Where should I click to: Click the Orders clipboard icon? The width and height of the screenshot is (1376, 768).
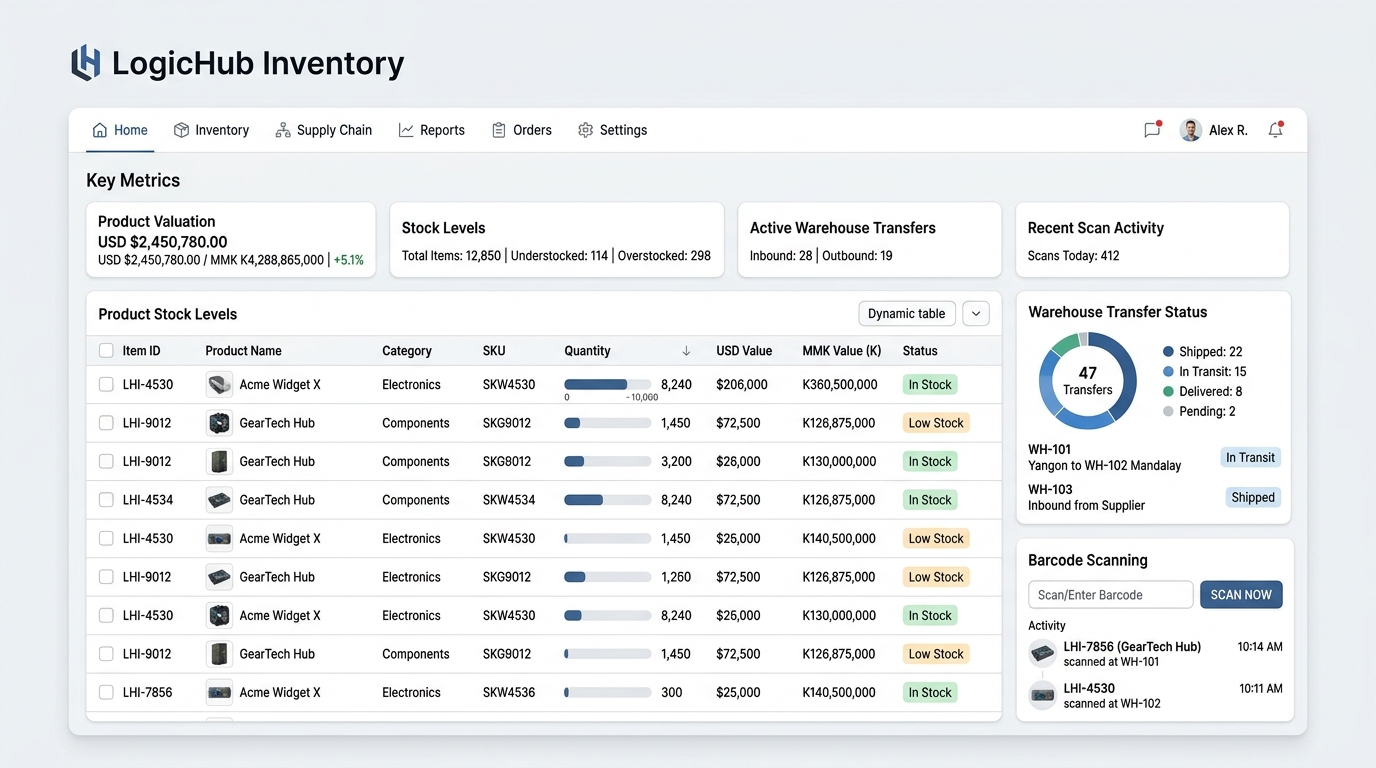pos(499,130)
